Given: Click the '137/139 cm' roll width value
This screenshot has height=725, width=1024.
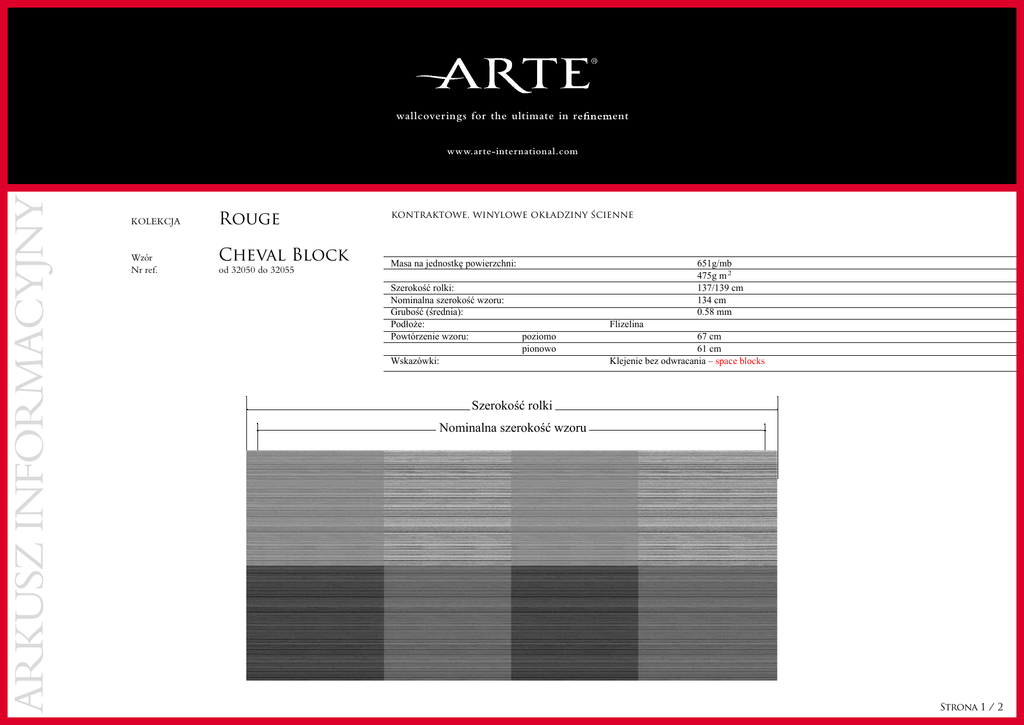Looking at the screenshot, I should 720,288.
